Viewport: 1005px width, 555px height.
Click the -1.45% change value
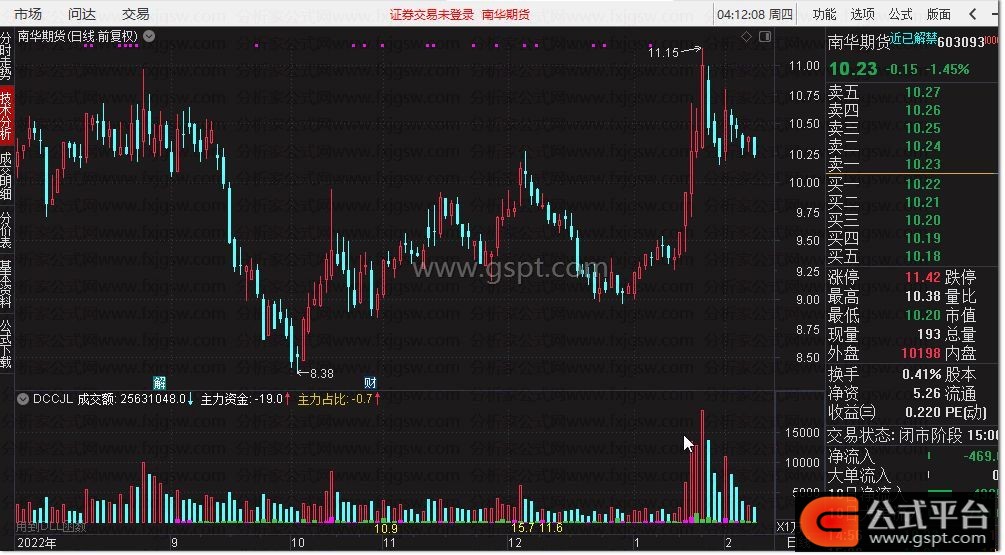click(947, 69)
